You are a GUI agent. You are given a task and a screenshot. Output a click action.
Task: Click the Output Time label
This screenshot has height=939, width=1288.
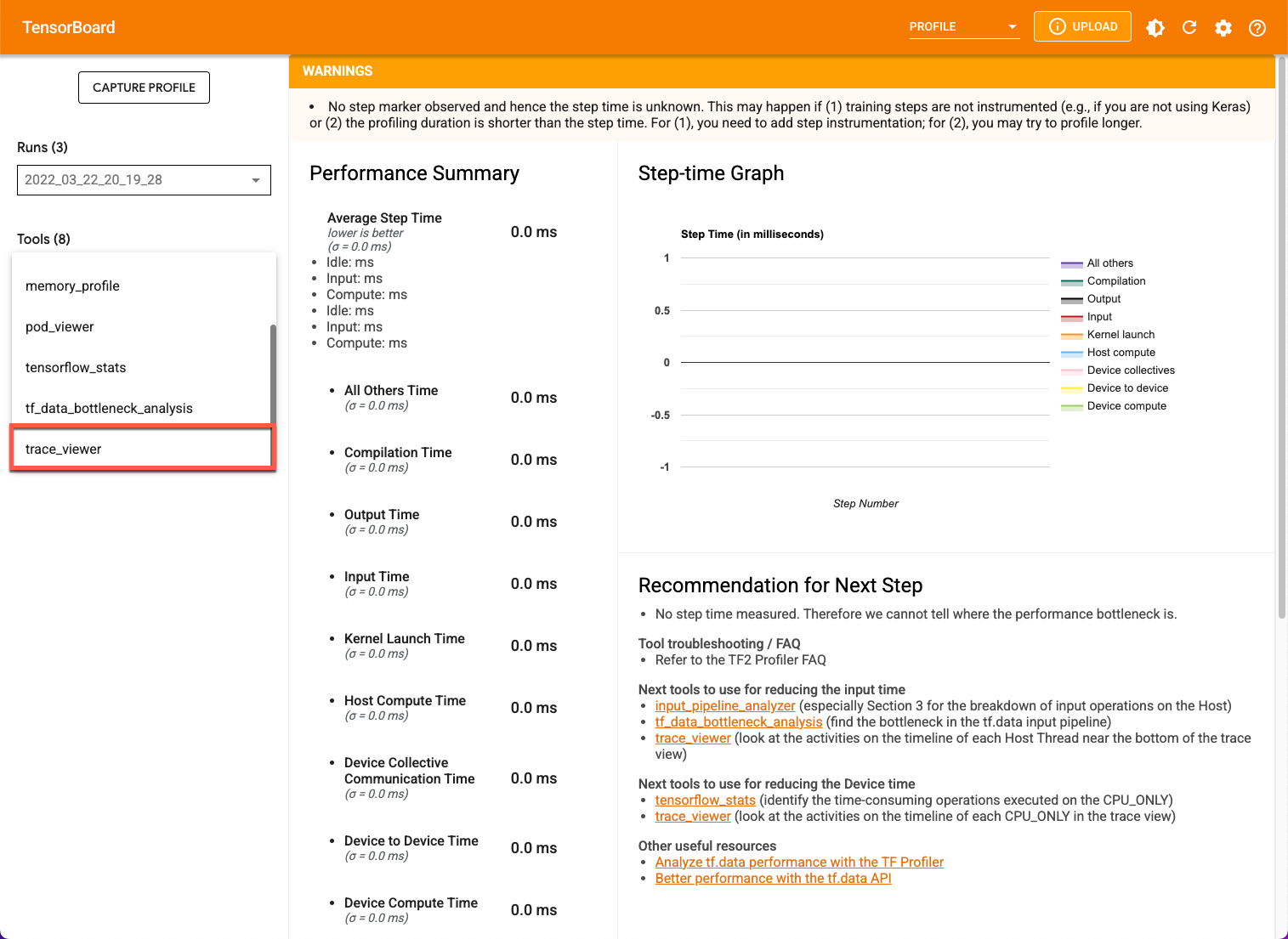pos(382,515)
